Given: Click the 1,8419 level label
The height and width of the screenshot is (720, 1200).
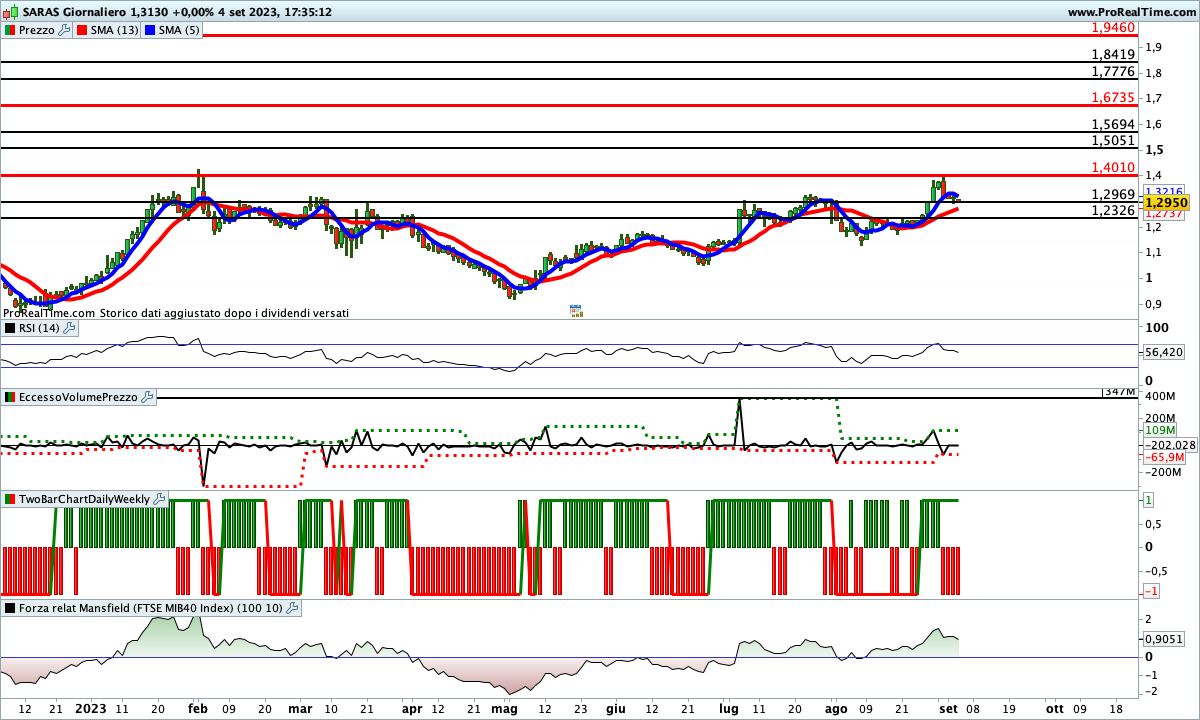Looking at the screenshot, I should click(1113, 54).
